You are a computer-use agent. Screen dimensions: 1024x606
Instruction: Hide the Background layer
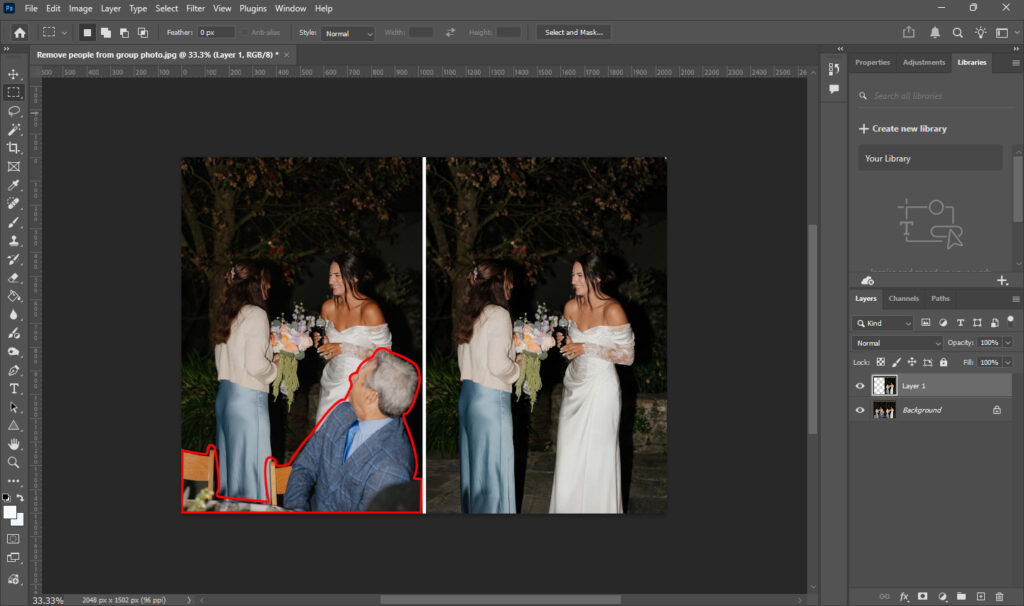click(859, 409)
